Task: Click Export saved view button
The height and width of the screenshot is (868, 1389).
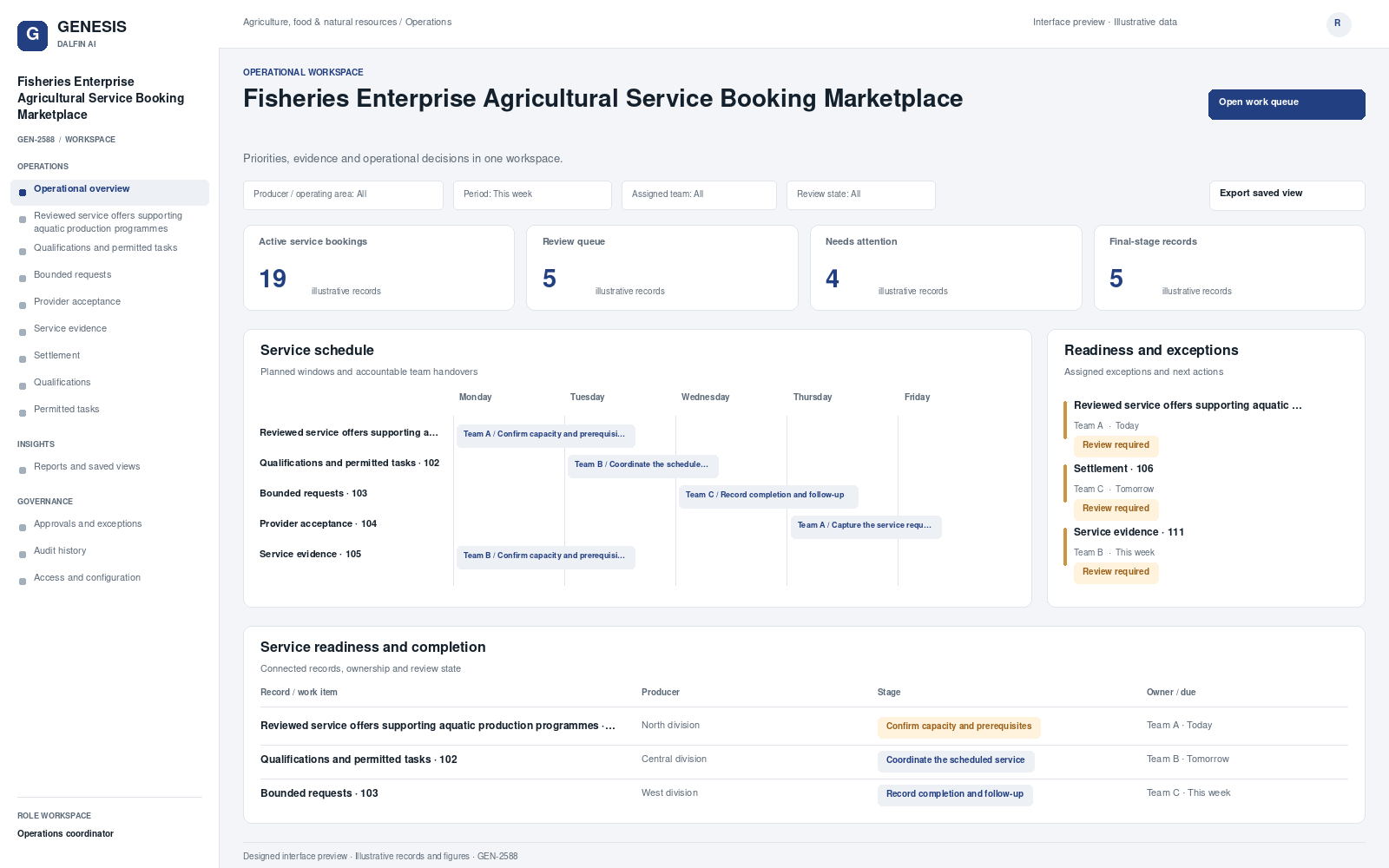Action: [1287, 195]
